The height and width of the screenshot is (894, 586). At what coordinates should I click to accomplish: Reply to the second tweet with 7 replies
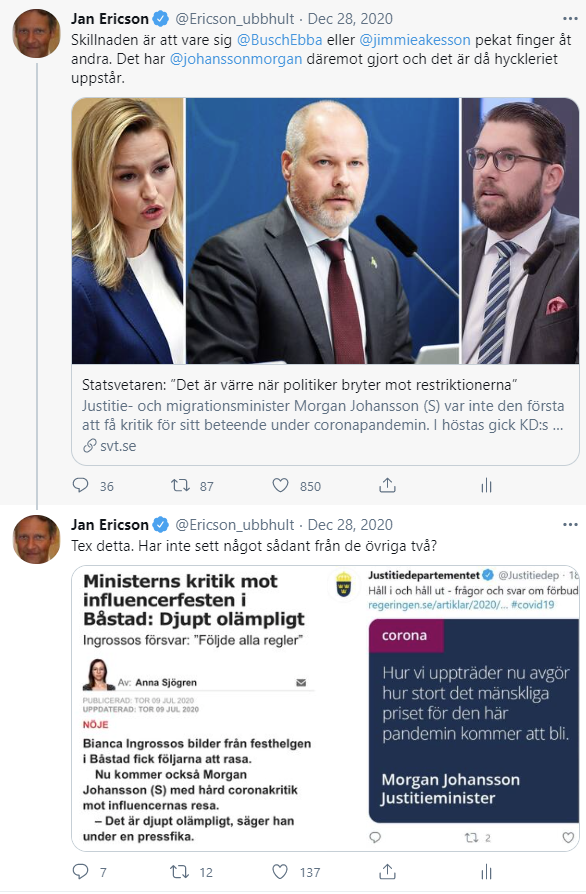(x=80, y=872)
